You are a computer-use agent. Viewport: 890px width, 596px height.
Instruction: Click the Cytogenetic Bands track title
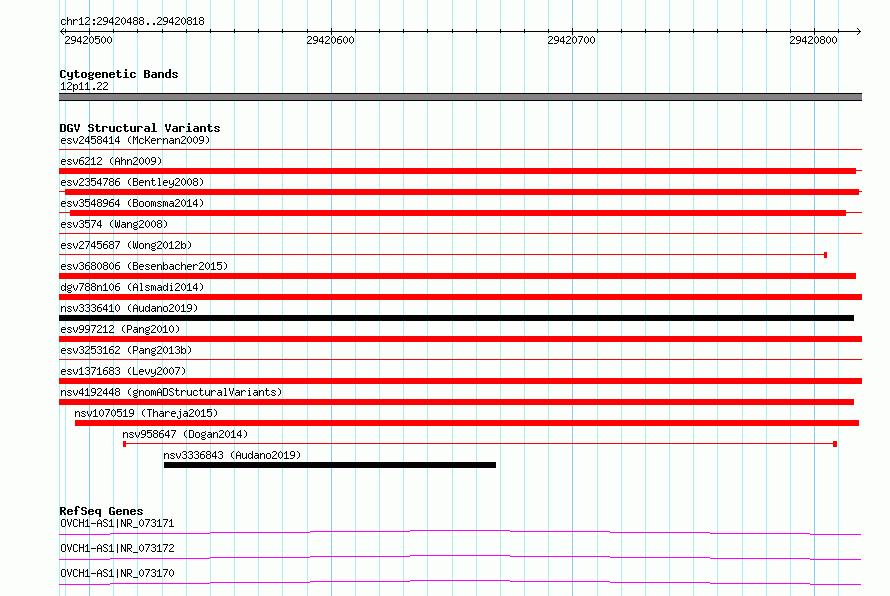point(119,74)
